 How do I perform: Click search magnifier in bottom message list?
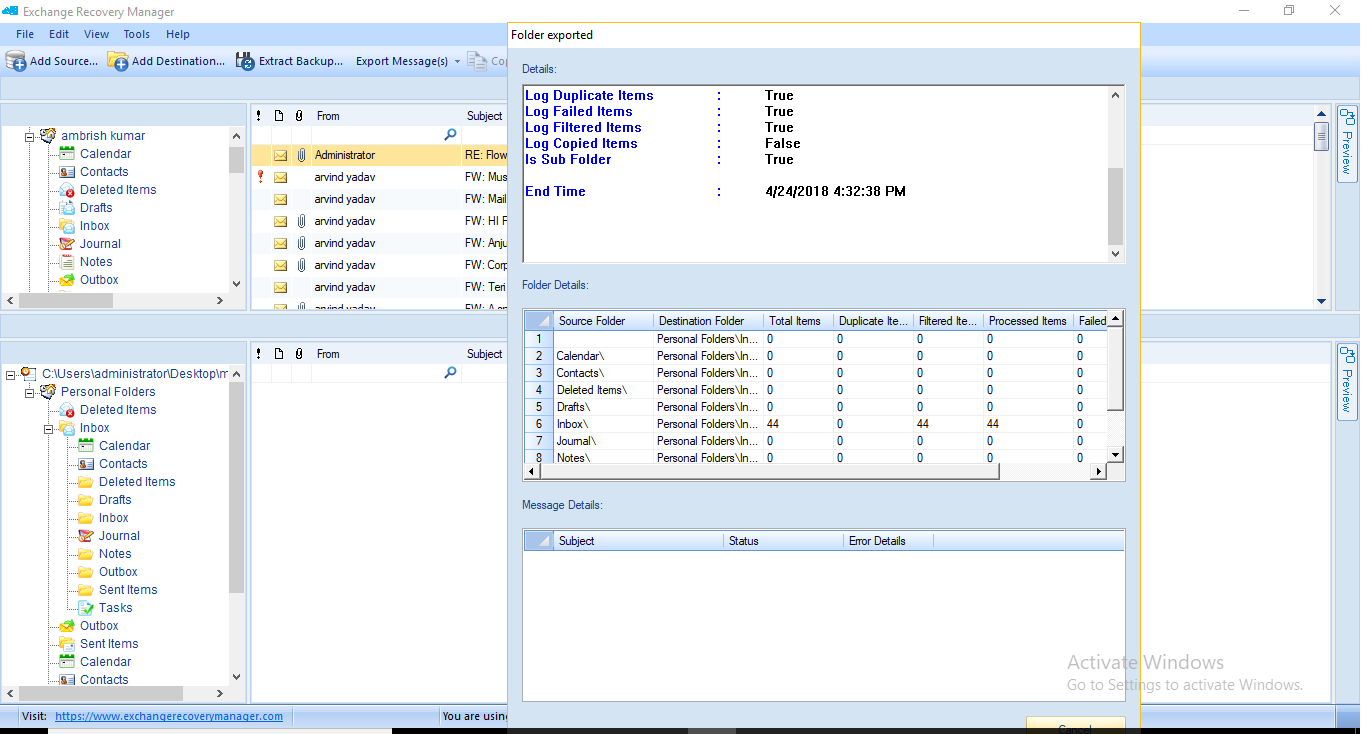point(450,372)
